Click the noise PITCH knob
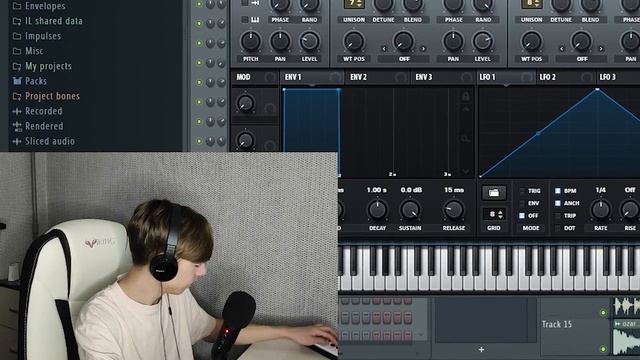640x360 pixels. (x=251, y=41)
